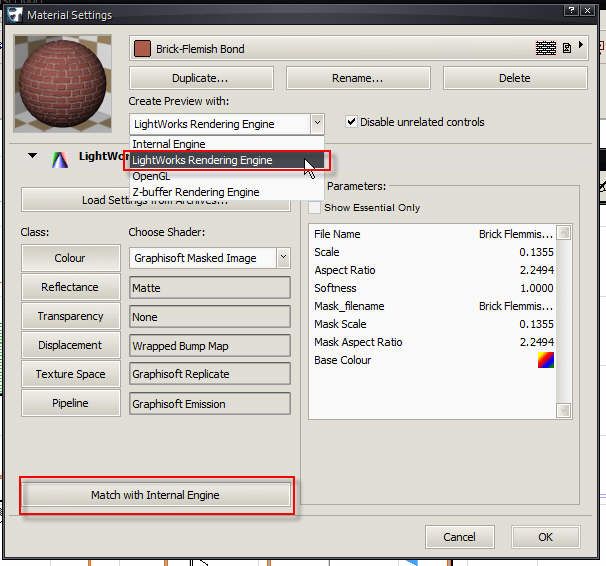Click the Cancel button
Image resolution: width=606 pixels, height=566 pixels.
point(460,537)
